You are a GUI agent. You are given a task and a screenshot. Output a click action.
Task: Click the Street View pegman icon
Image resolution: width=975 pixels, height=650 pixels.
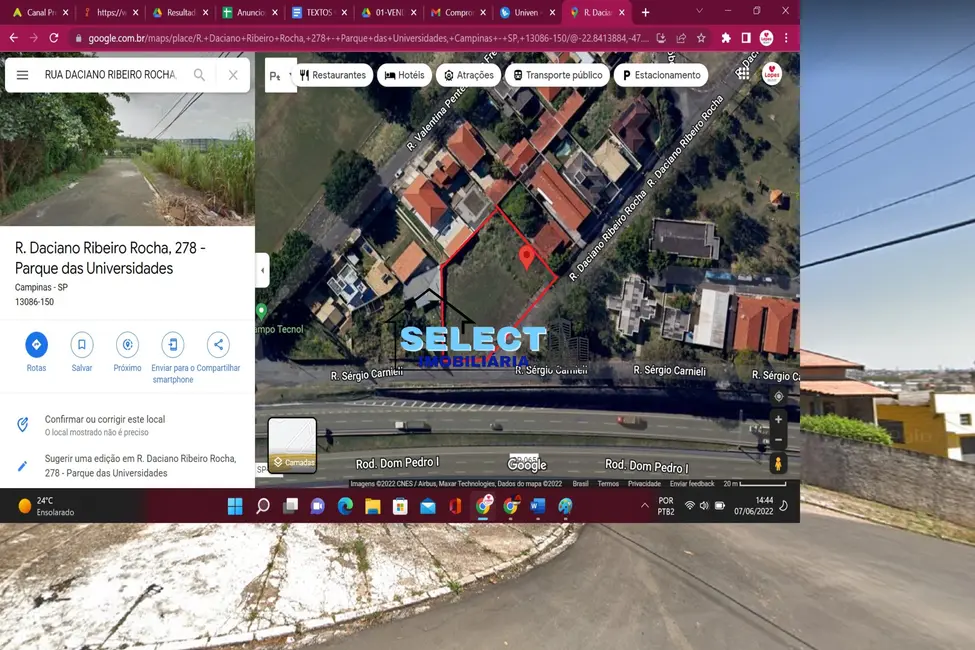click(x=778, y=463)
